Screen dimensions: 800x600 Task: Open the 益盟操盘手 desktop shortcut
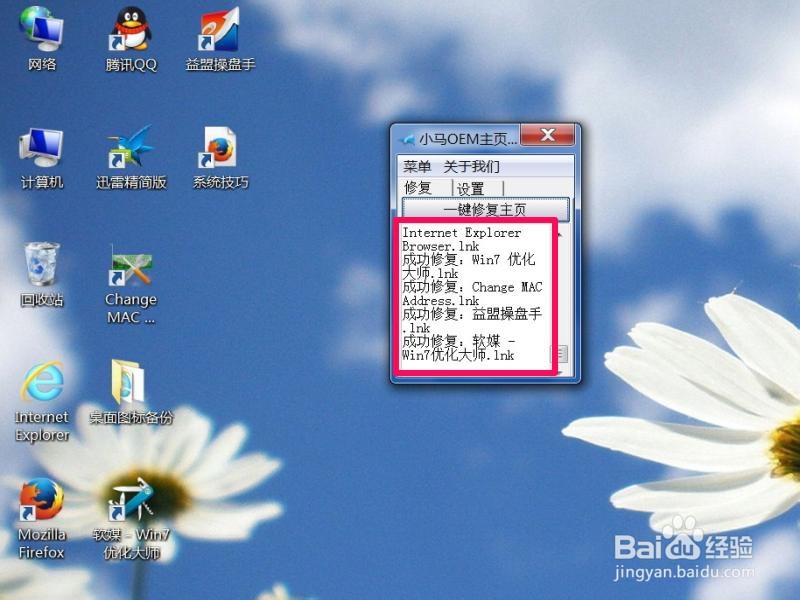click(x=220, y=38)
